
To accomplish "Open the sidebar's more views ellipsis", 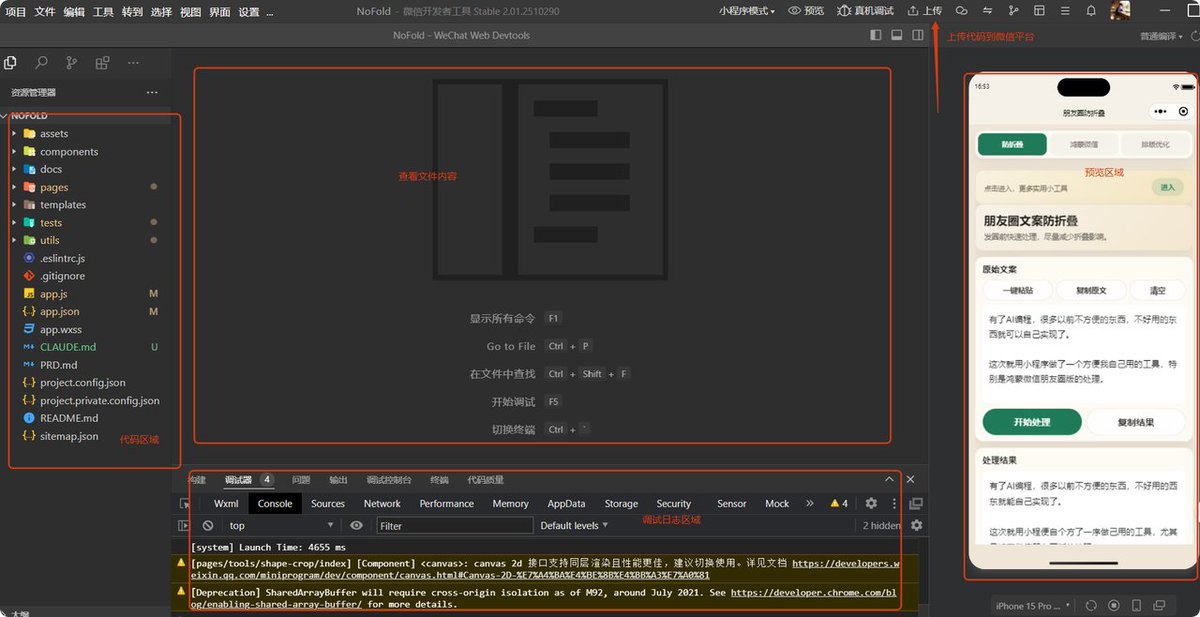I will 133,62.
